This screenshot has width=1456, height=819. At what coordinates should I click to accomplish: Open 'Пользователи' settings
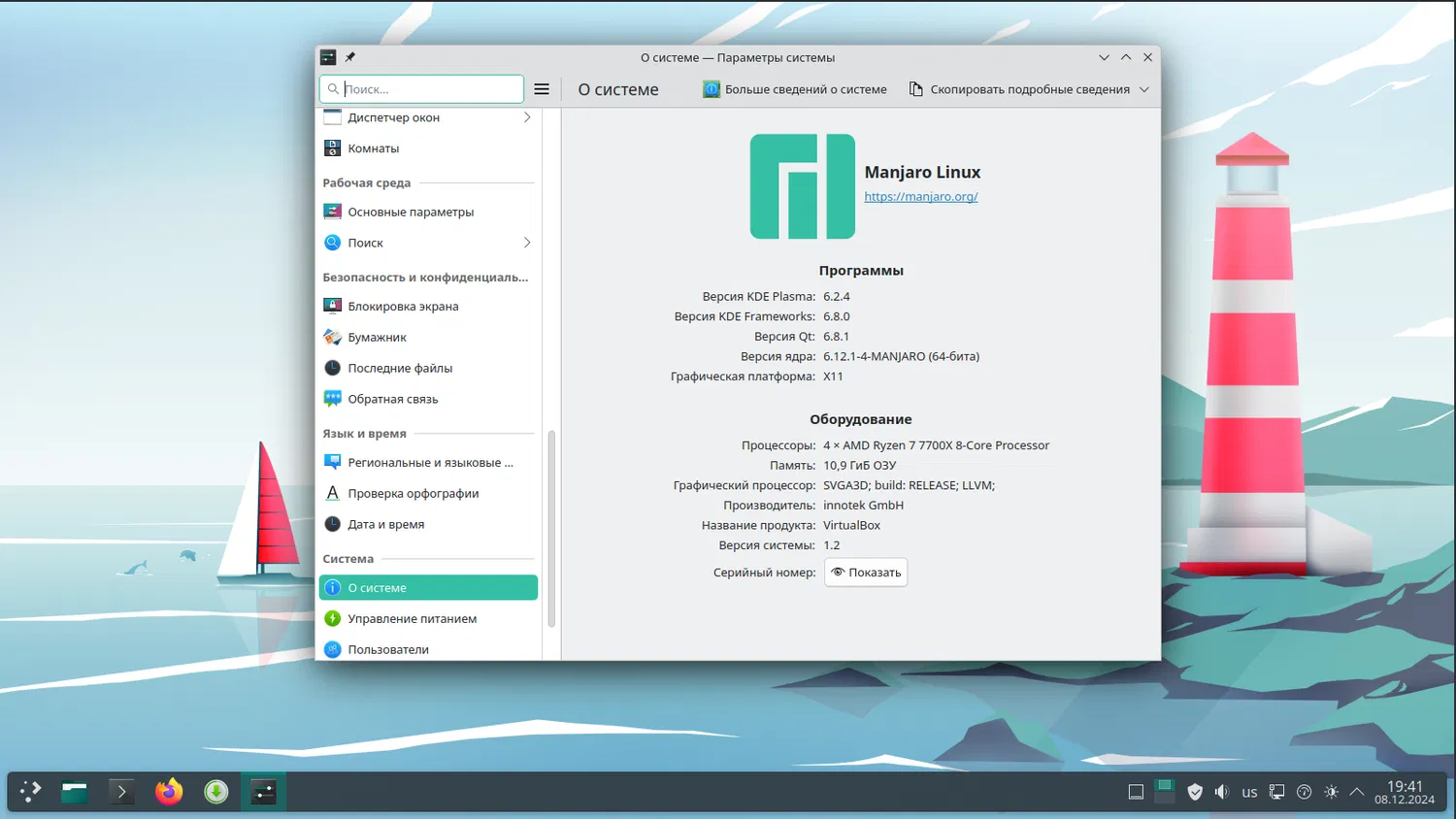tap(428, 649)
